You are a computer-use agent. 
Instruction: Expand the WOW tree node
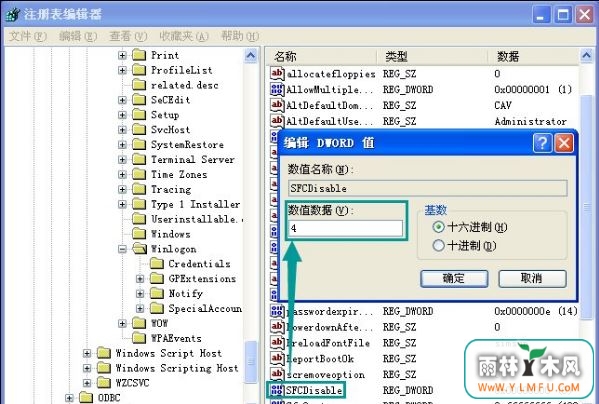122,323
